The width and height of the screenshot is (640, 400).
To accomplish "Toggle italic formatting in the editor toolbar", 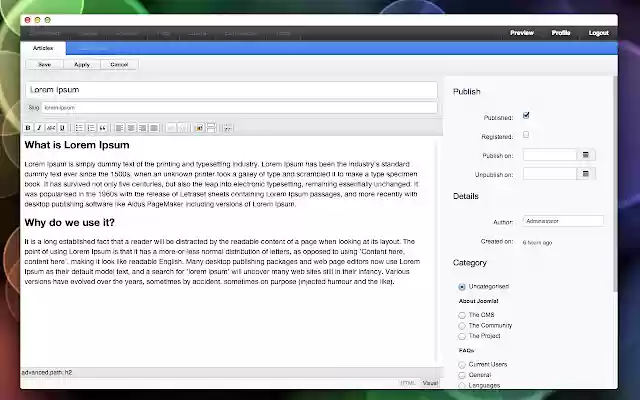I will pyautogui.click(x=39, y=128).
